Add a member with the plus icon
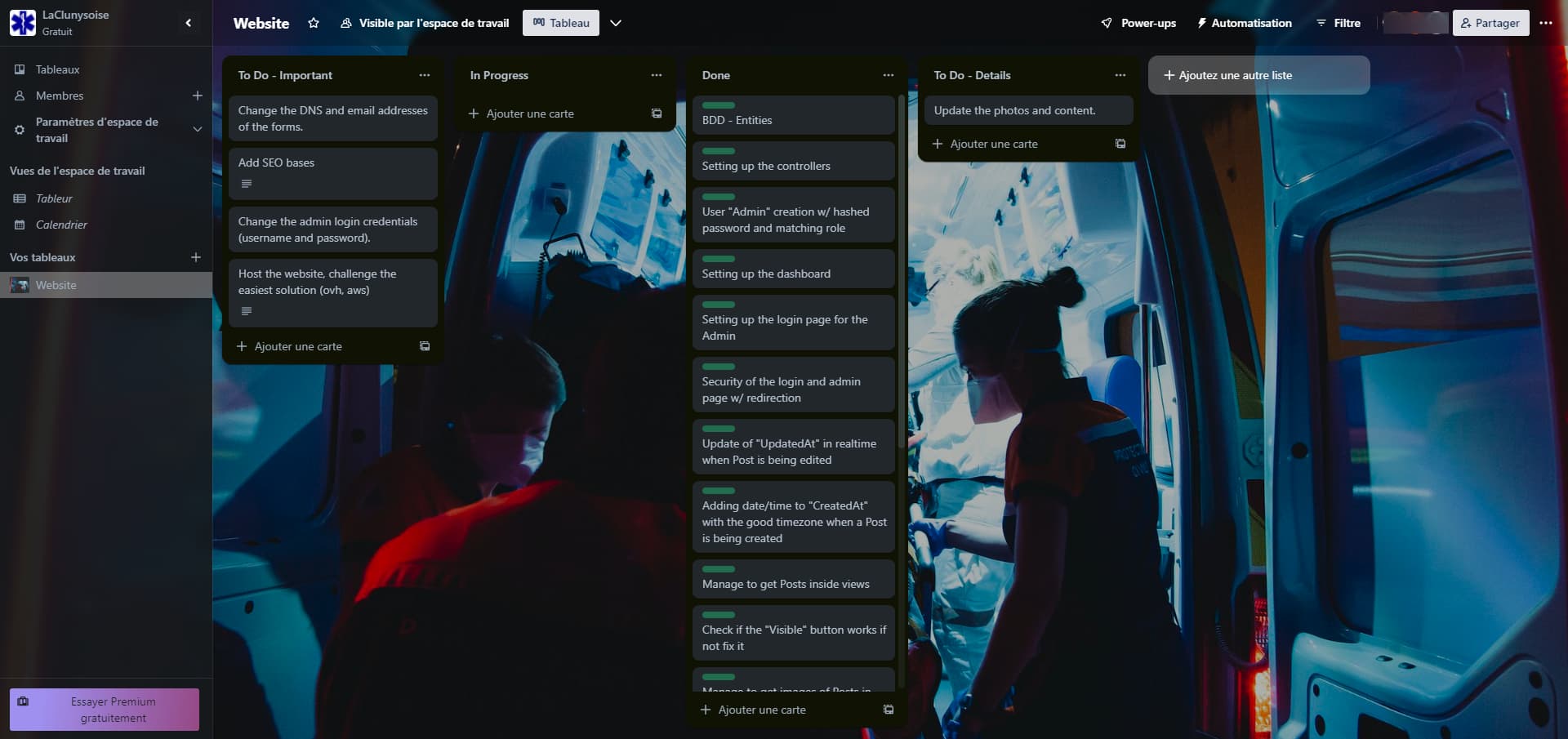The height and width of the screenshot is (739, 1568). (197, 96)
